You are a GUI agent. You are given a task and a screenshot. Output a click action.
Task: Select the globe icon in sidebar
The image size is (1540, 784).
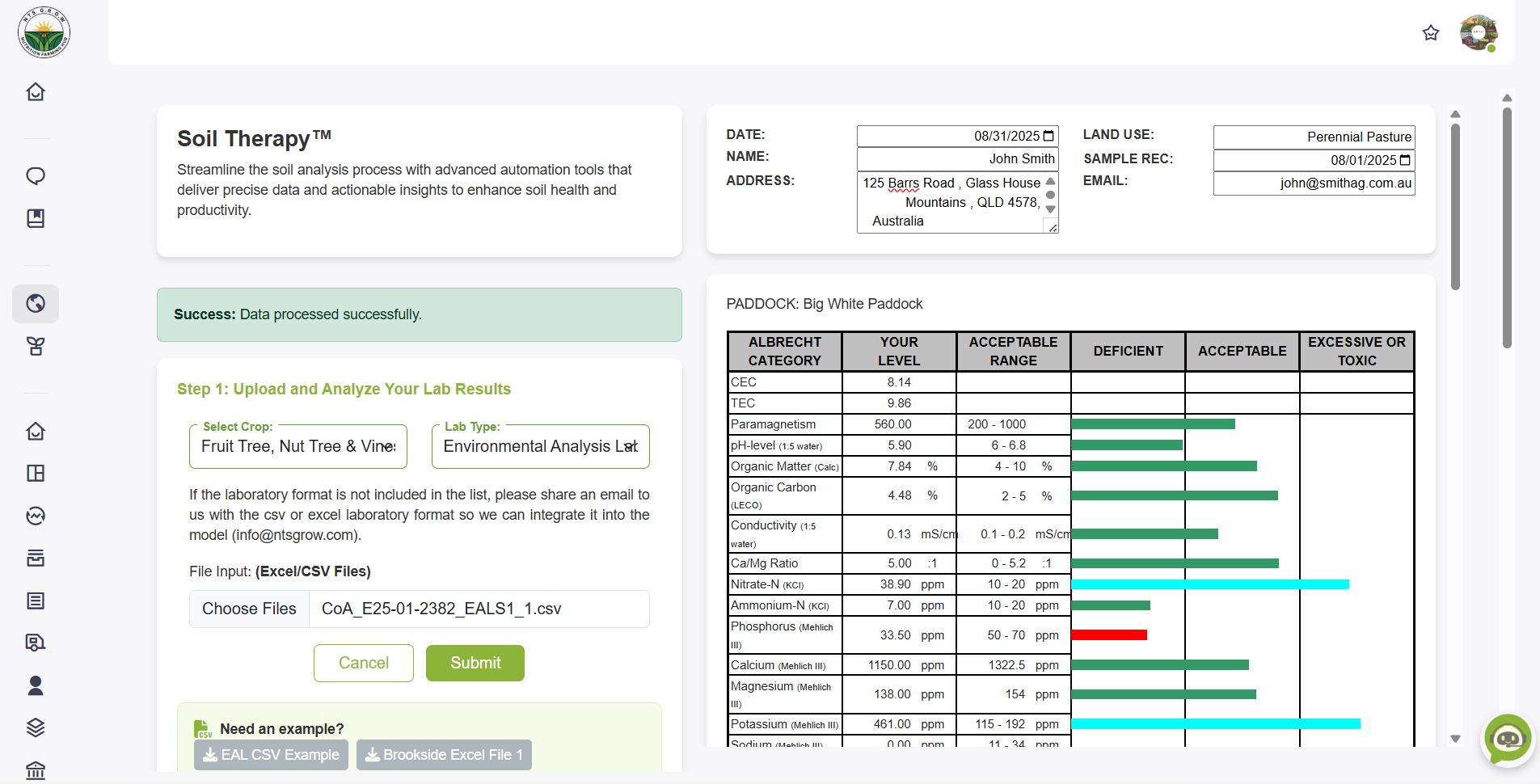[x=36, y=303]
